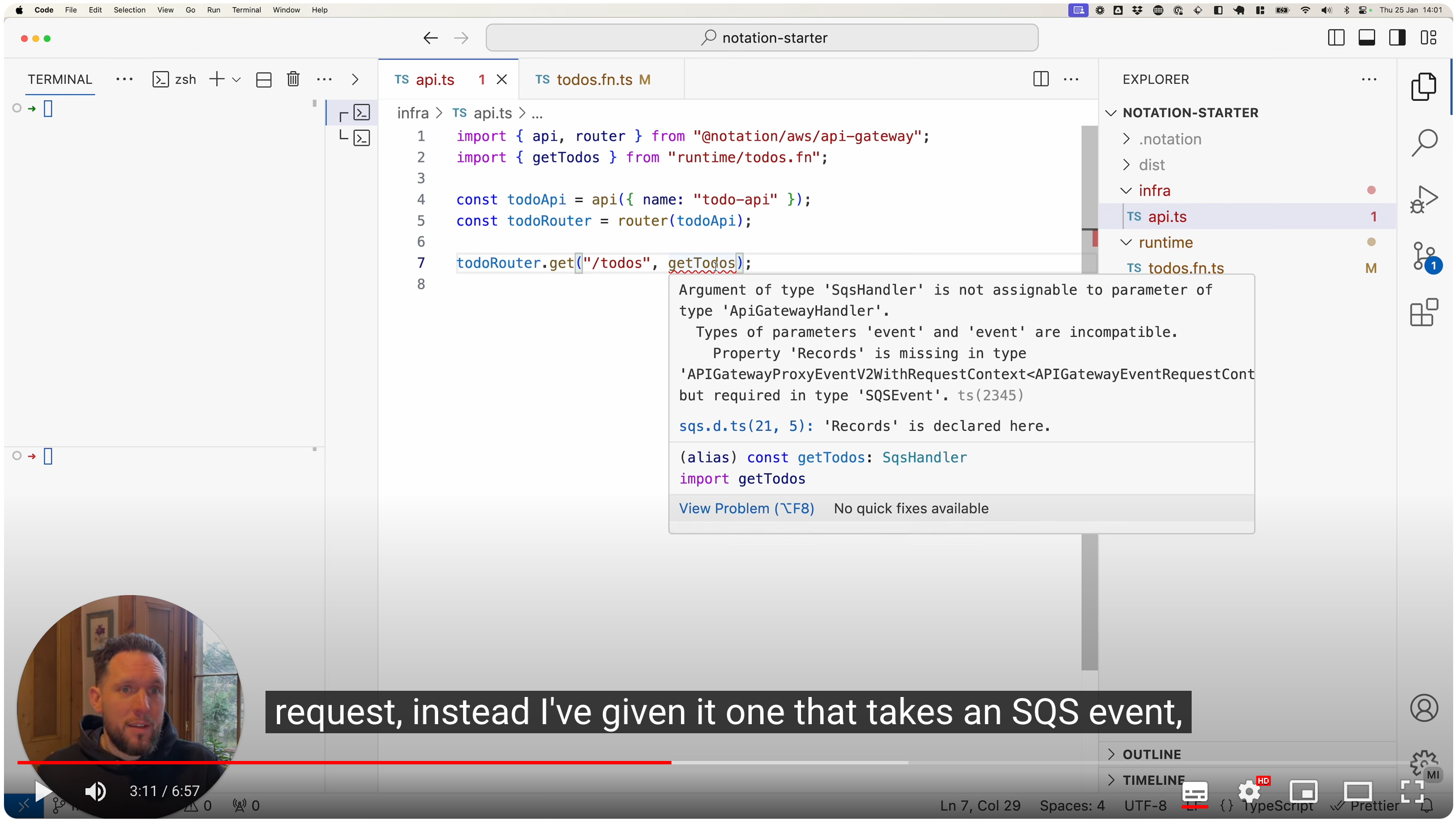This screenshot has width=1456, height=821.
Task: Split the terminal panel
Action: click(x=263, y=79)
